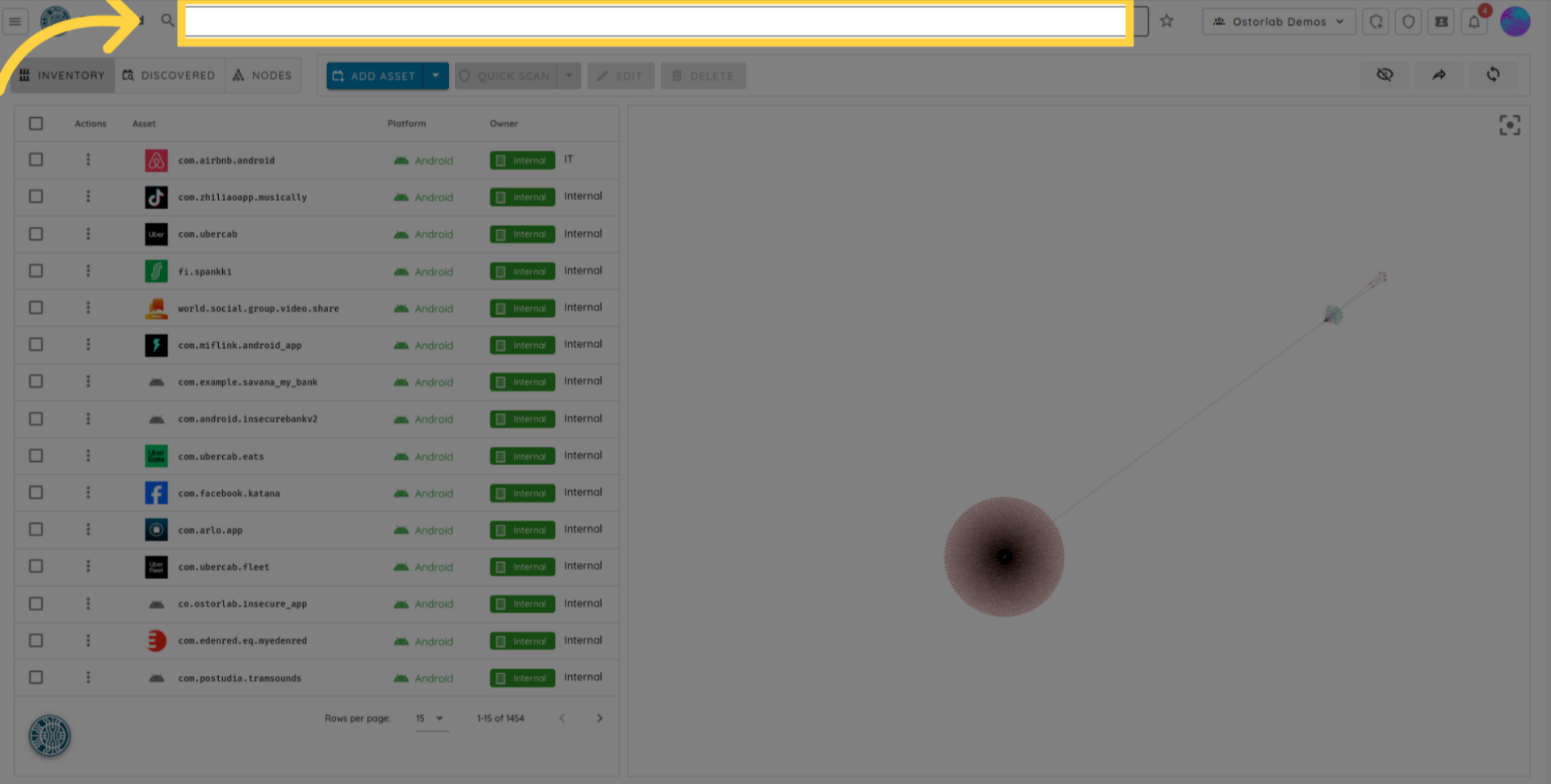The width and height of the screenshot is (1551, 784).
Task: Toggle the crossed-eye visibility button
Action: click(x=1385, y=75)
